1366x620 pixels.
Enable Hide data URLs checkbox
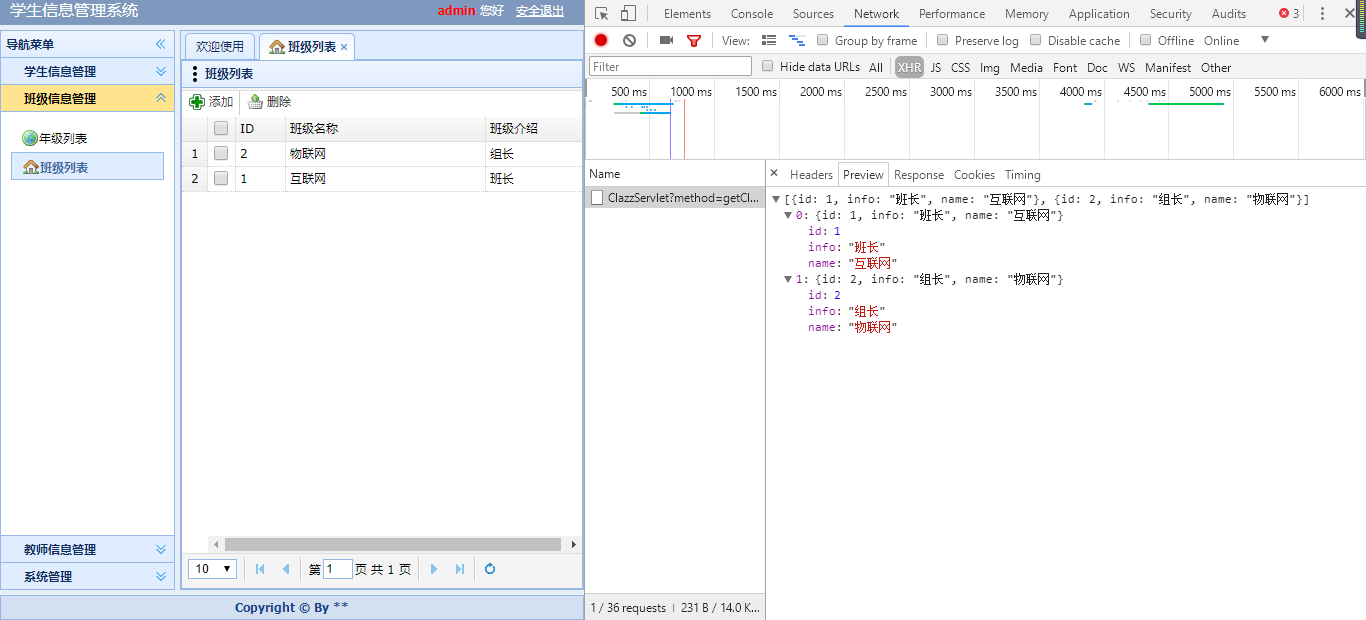tap(767, 66)
